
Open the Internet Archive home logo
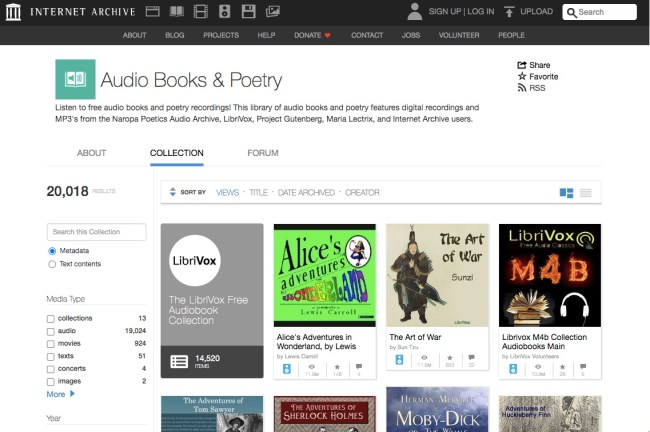[13, 12]
